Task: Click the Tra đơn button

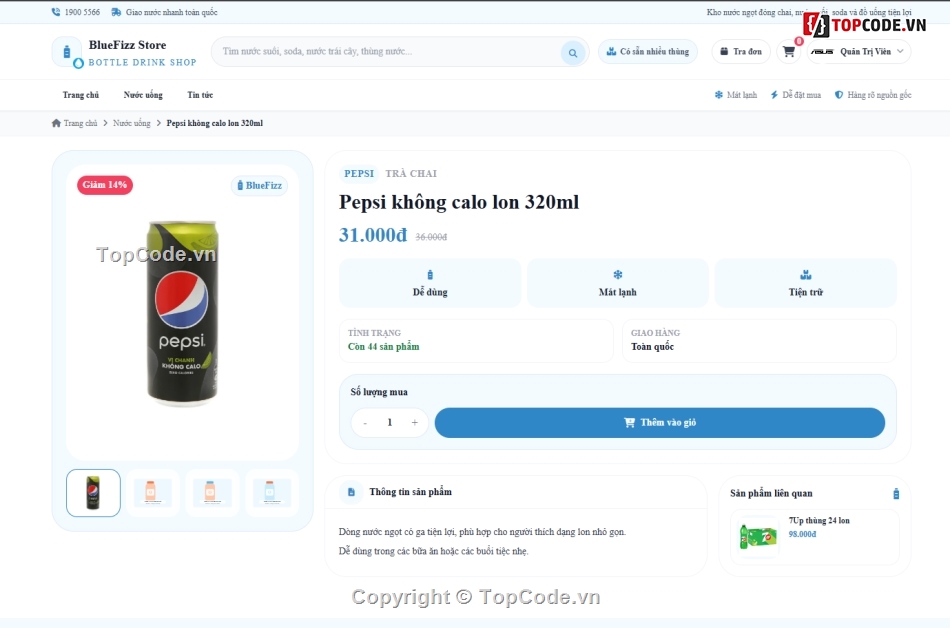Action: 741,51
